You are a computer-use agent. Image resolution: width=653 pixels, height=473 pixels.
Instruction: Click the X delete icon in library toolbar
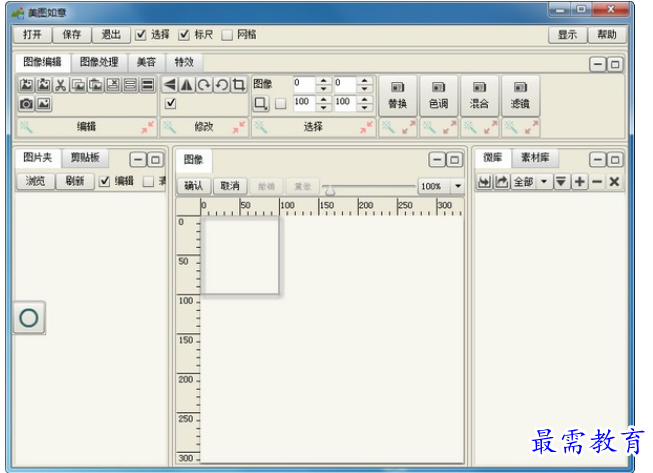coord(614,182)
